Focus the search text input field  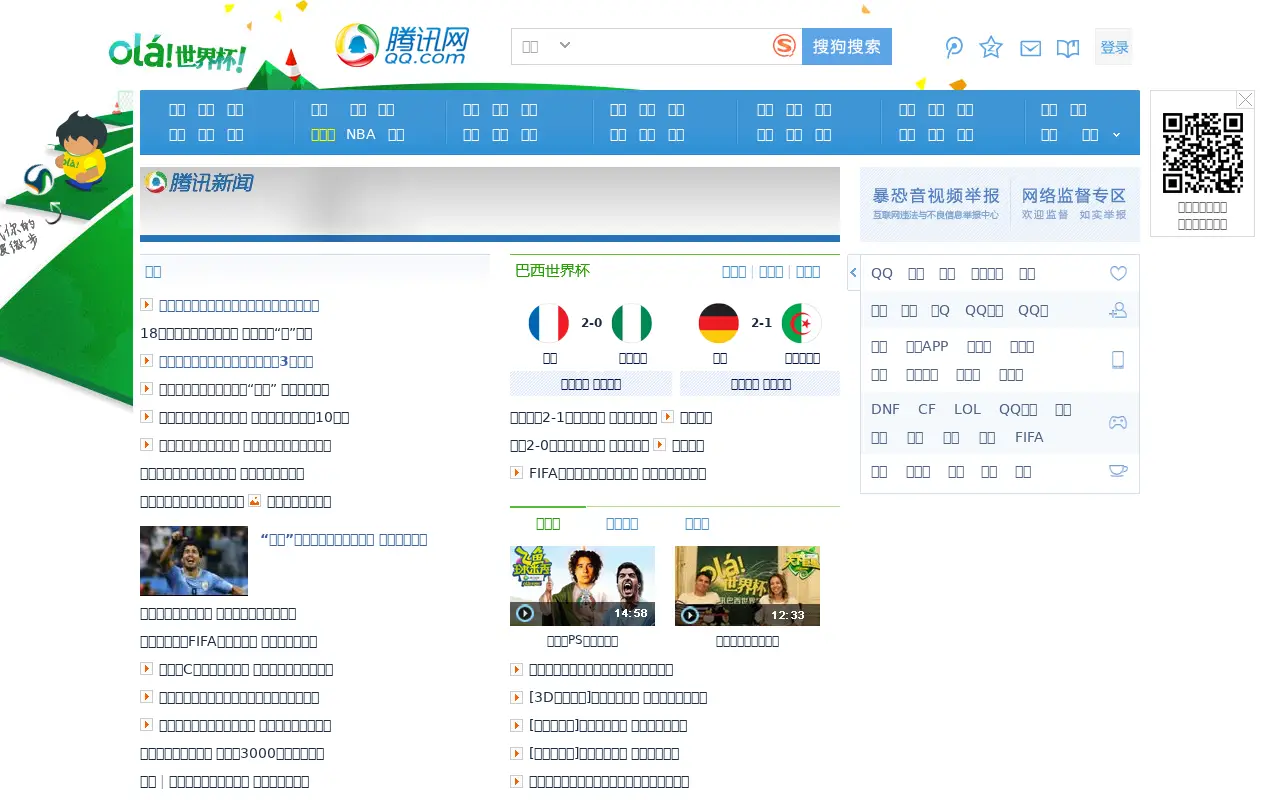(x=672, y=46)
